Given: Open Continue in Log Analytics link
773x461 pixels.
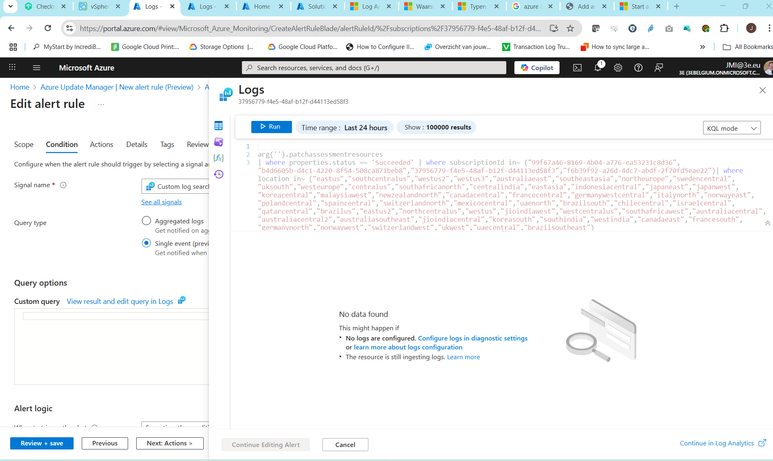Looking at the screenshot, I should pos(722,443).
